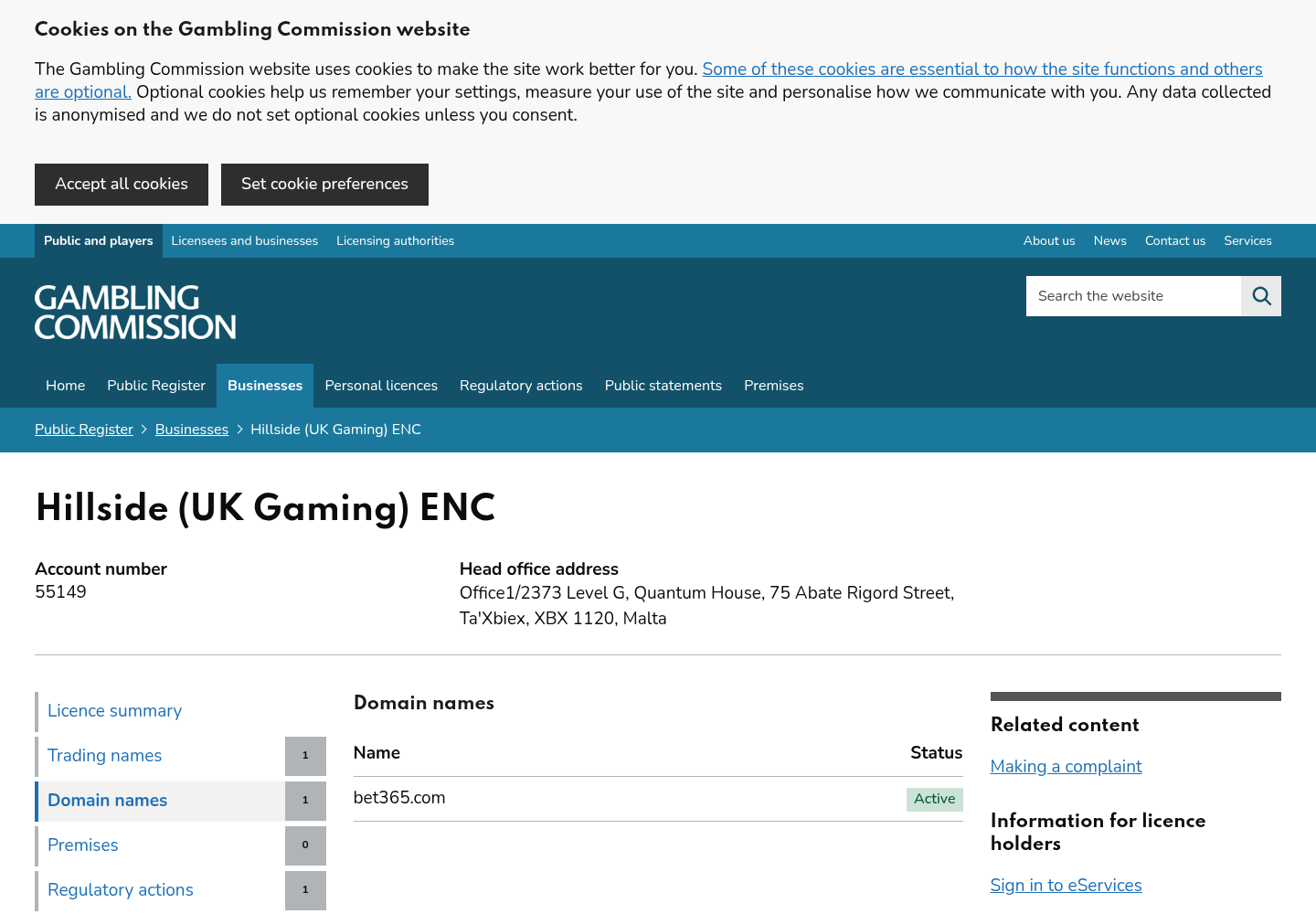1316x914 pixels.
Task: Click the Hillside (UK Gaming) ENC heading
Action: tap(265, 508)
